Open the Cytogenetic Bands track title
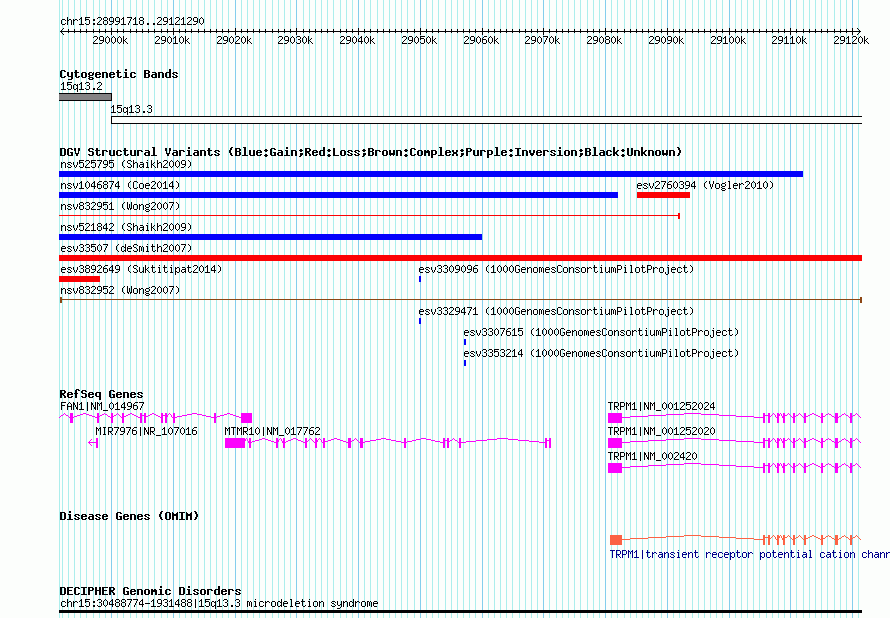The width and height of the screenshot is (890, 618). 119,74
